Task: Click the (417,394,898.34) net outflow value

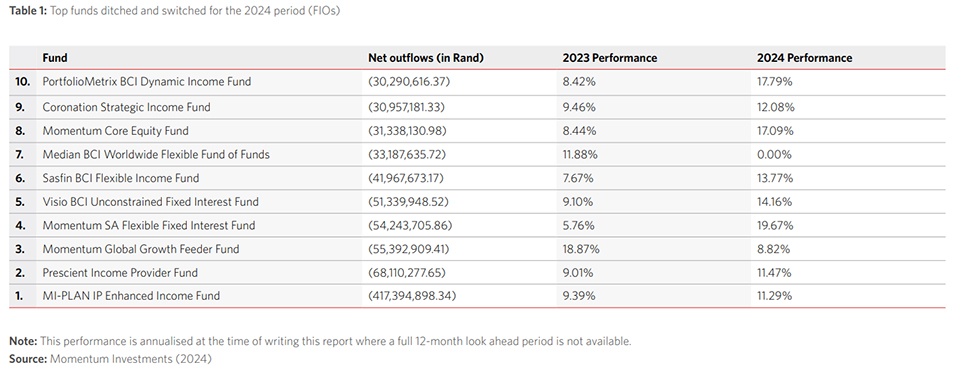Action: (x=412, y=296)
